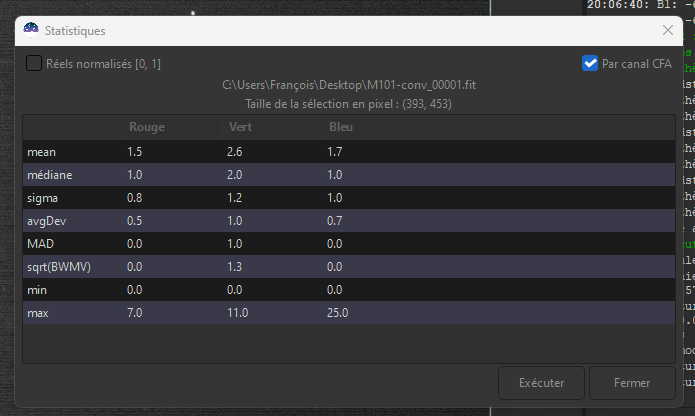
Task: Select the MAD row label
Action: click(x=40, y=244)
